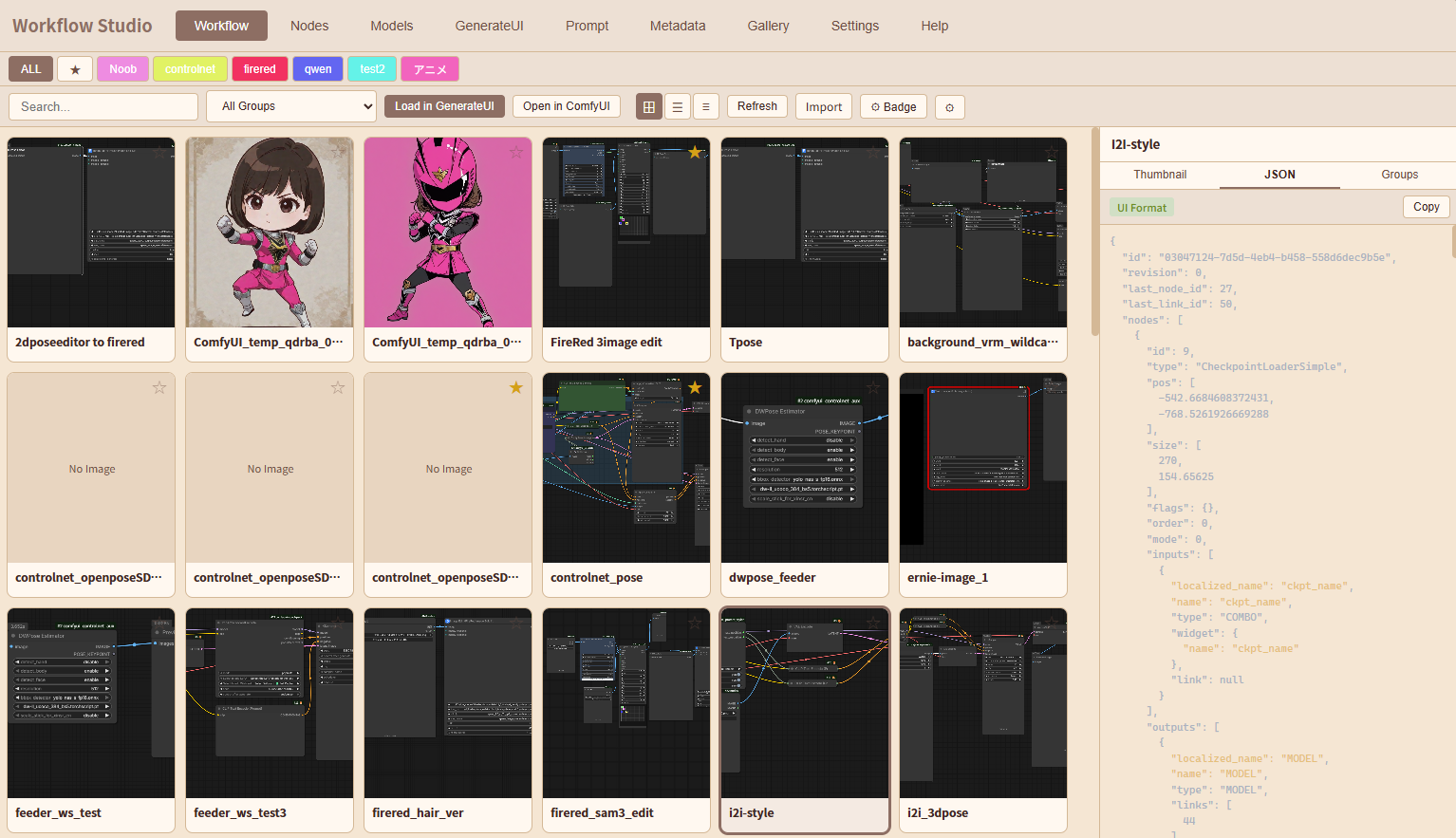Open the Help tab
1456x838 pixels.
935,26
